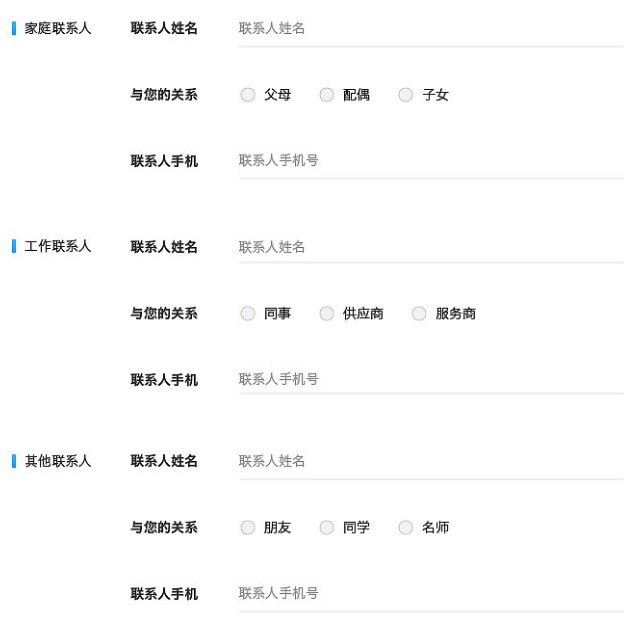The height and width of the screenshot is (625, 624).
Task: Choose 配偶 as the family relationship
Action: (326, 95)
